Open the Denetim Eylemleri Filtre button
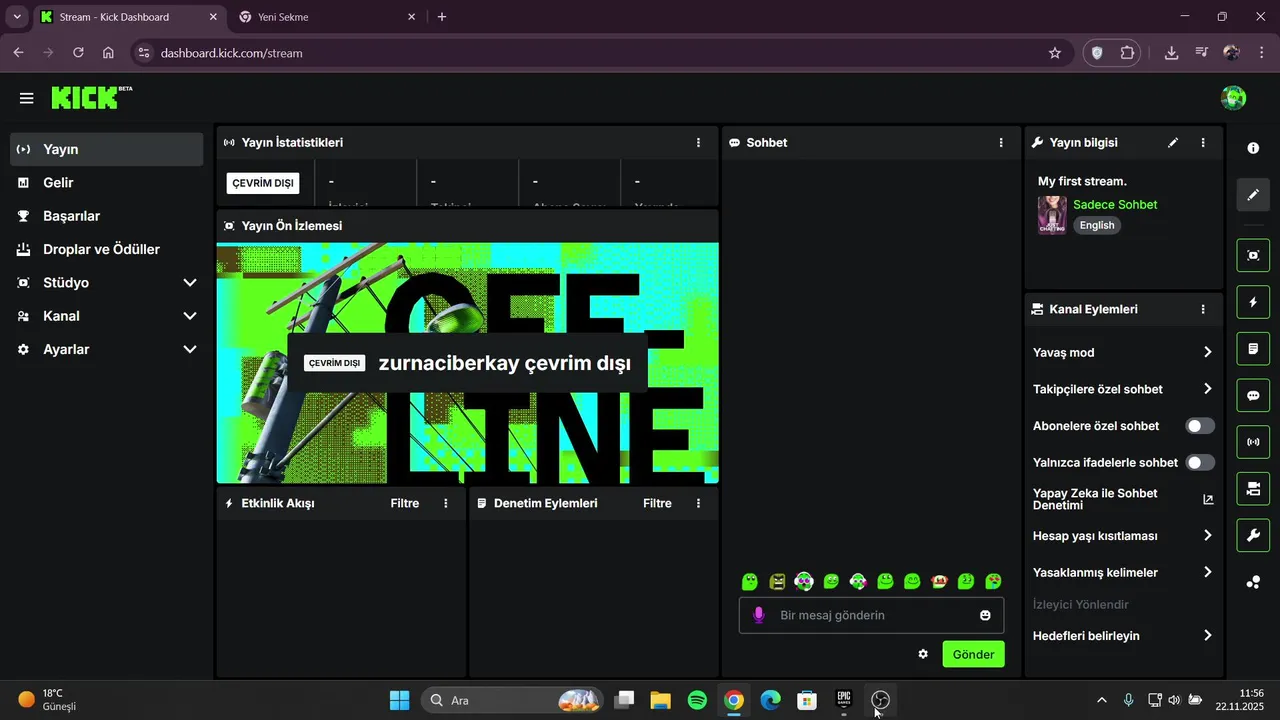Viewport: 1280px width, 720px height. tap(657, 503)
